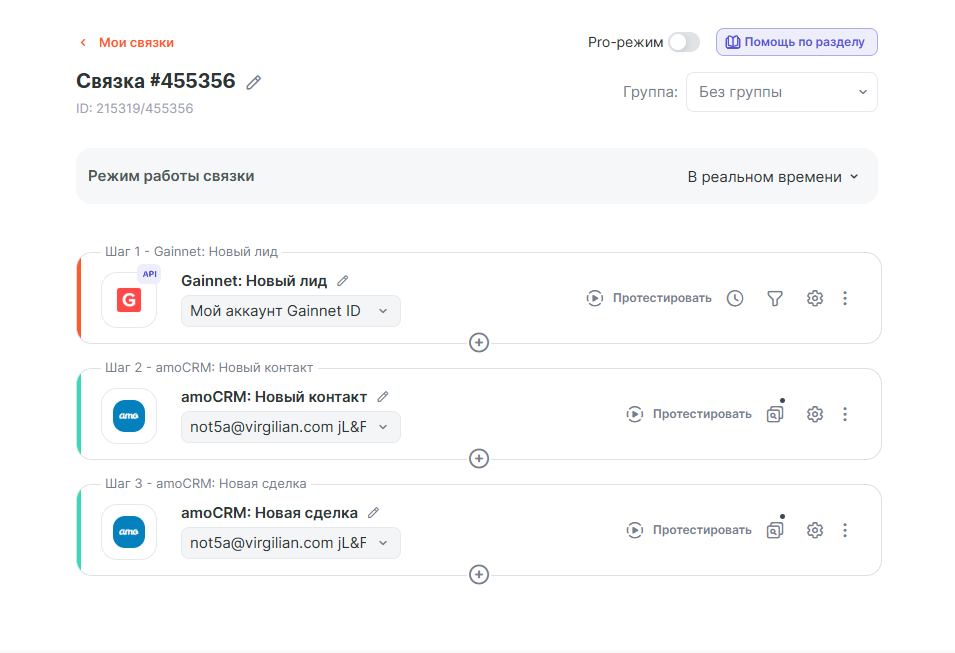Open Мой аккаунт Gainnet ID account dropdown
955x653 pixels.
290,311
